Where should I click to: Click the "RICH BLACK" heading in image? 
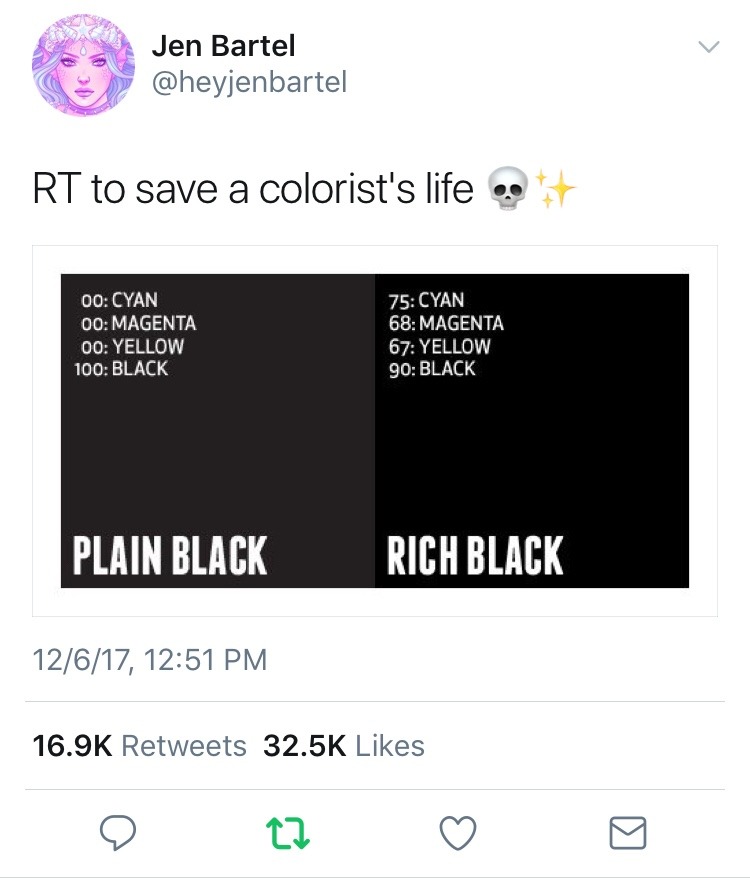pos(475,556)
